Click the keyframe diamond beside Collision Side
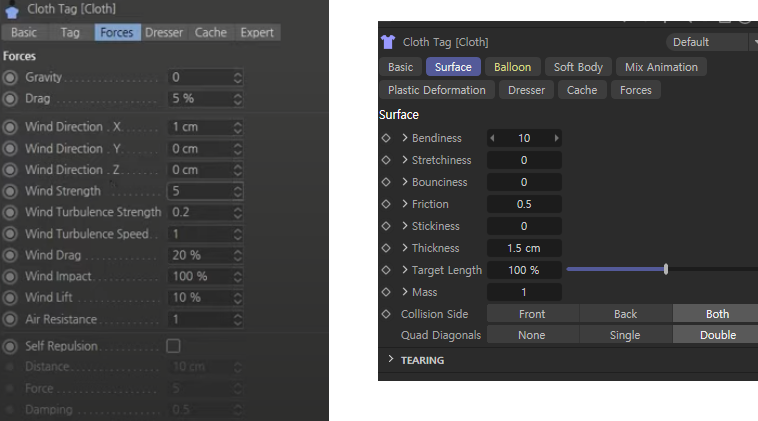758x421 pixels. [x=386, y=314]
